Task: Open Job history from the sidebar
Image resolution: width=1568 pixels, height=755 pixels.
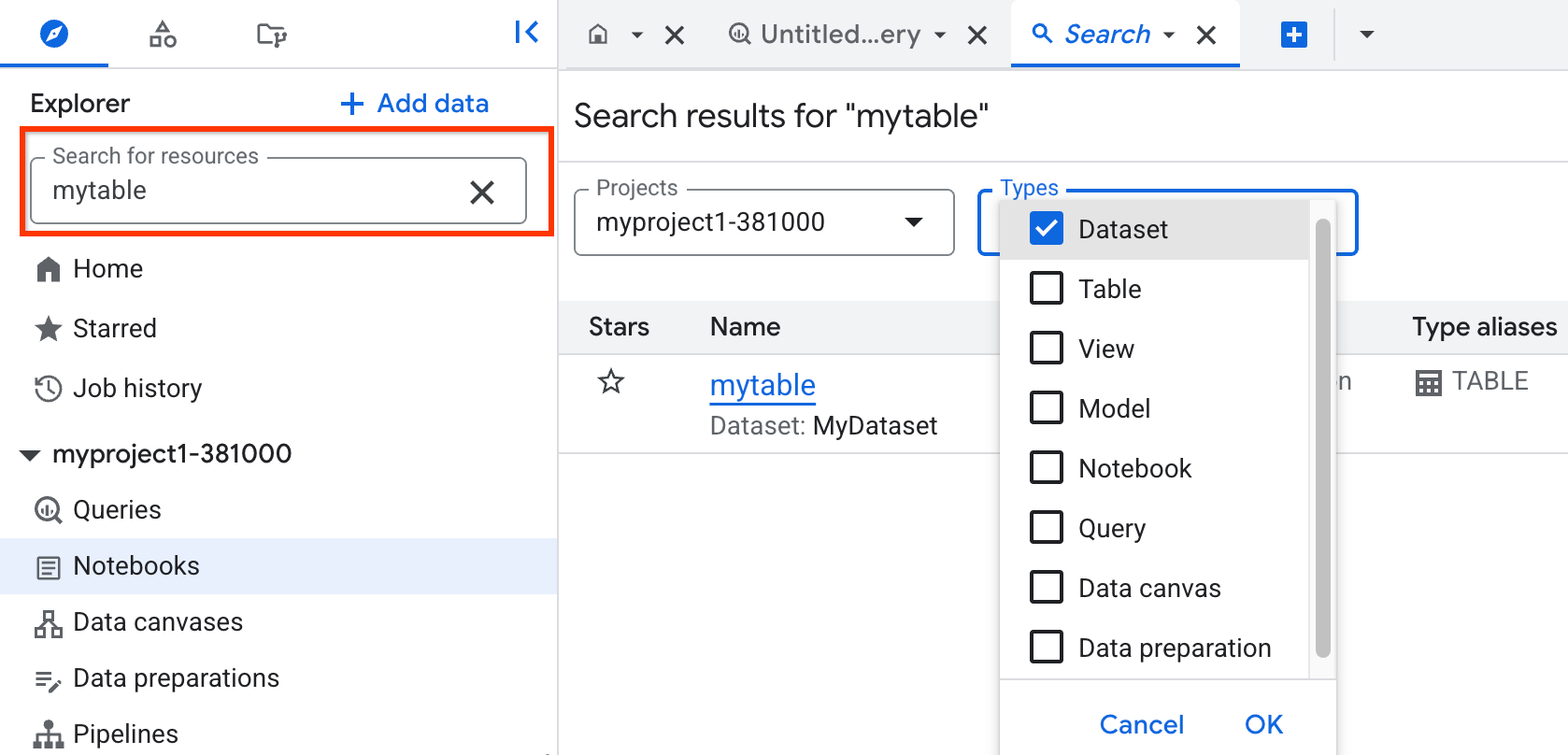Action: 136,389
